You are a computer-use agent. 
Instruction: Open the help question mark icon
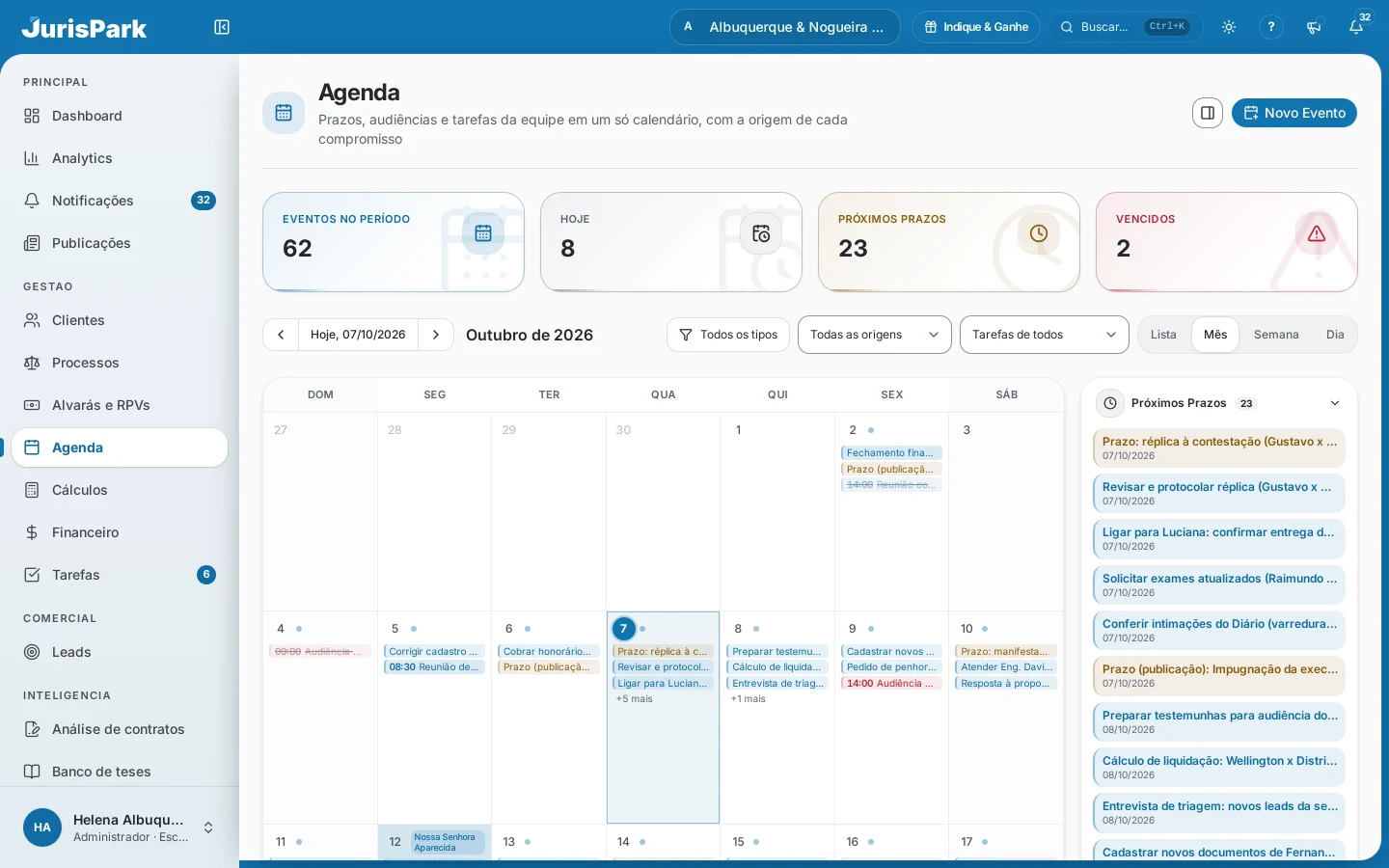coord(1271,27)
